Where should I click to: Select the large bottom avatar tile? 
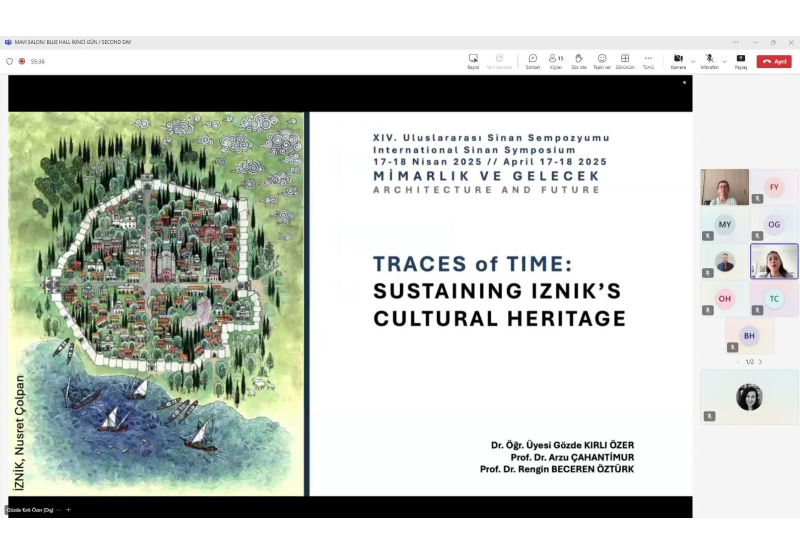point(749,397)
